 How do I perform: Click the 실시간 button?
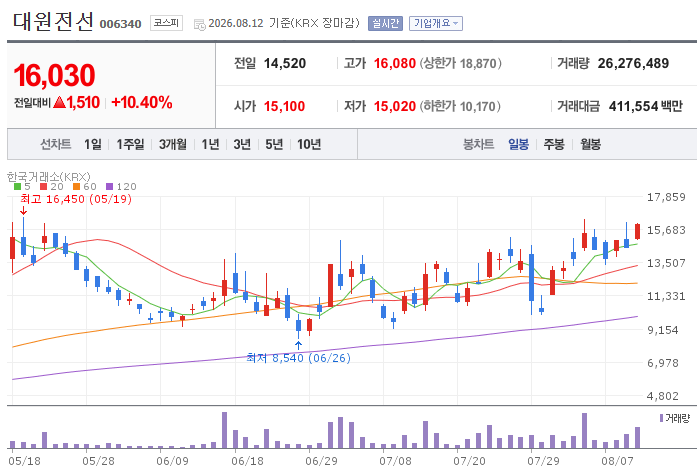tap(385, 23)
